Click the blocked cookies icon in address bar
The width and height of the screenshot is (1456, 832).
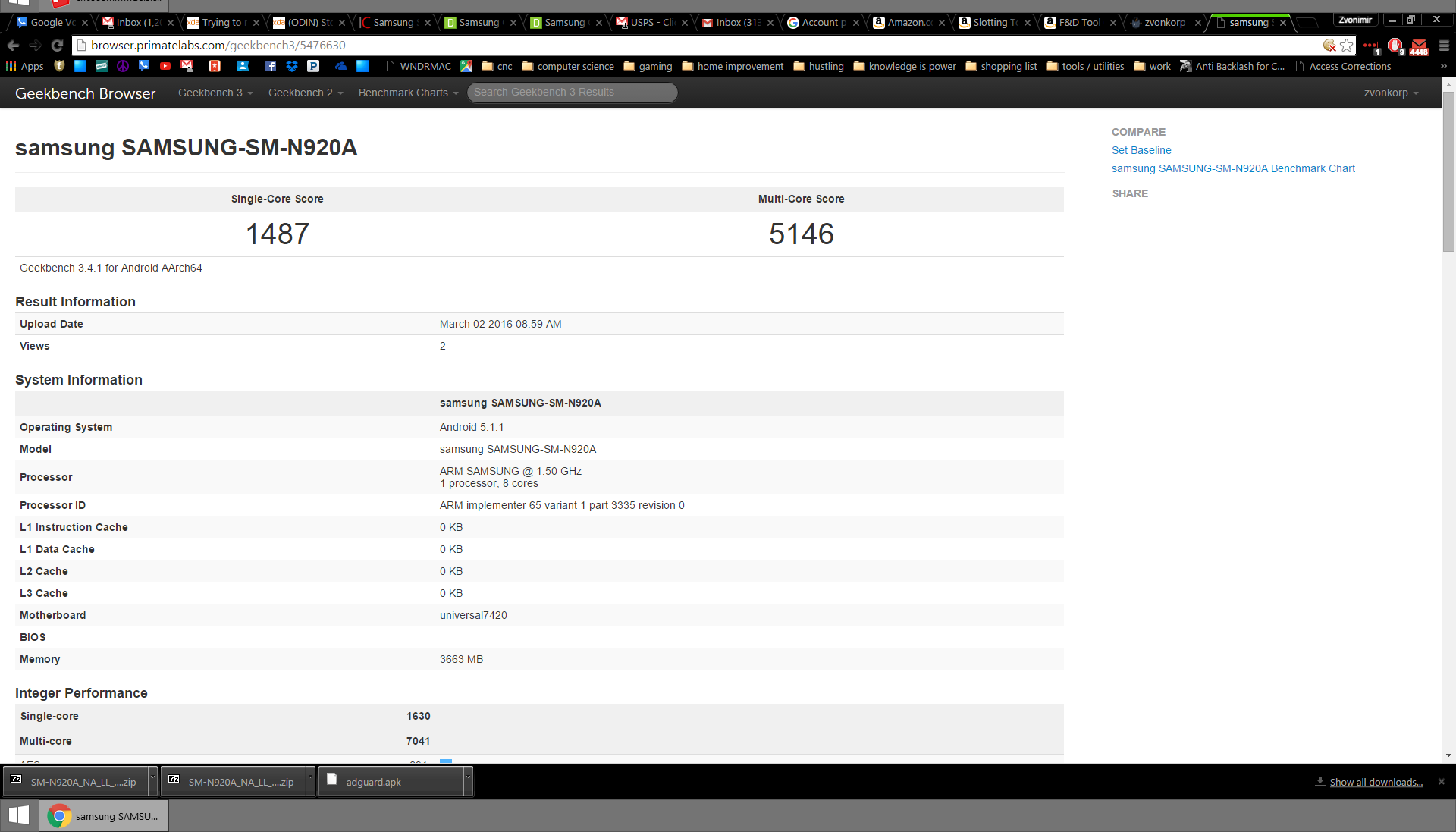[x=1329, y=46]
